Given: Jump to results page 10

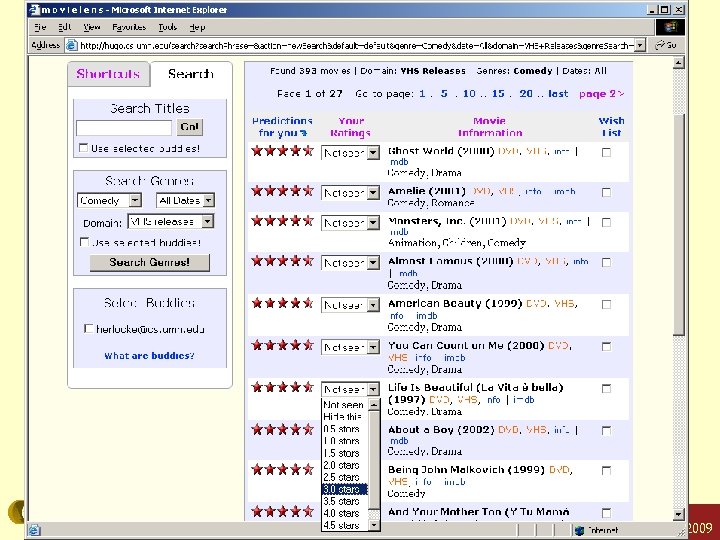Looking at the screenshot, I should pyautogui.click(x=469, y=94).
